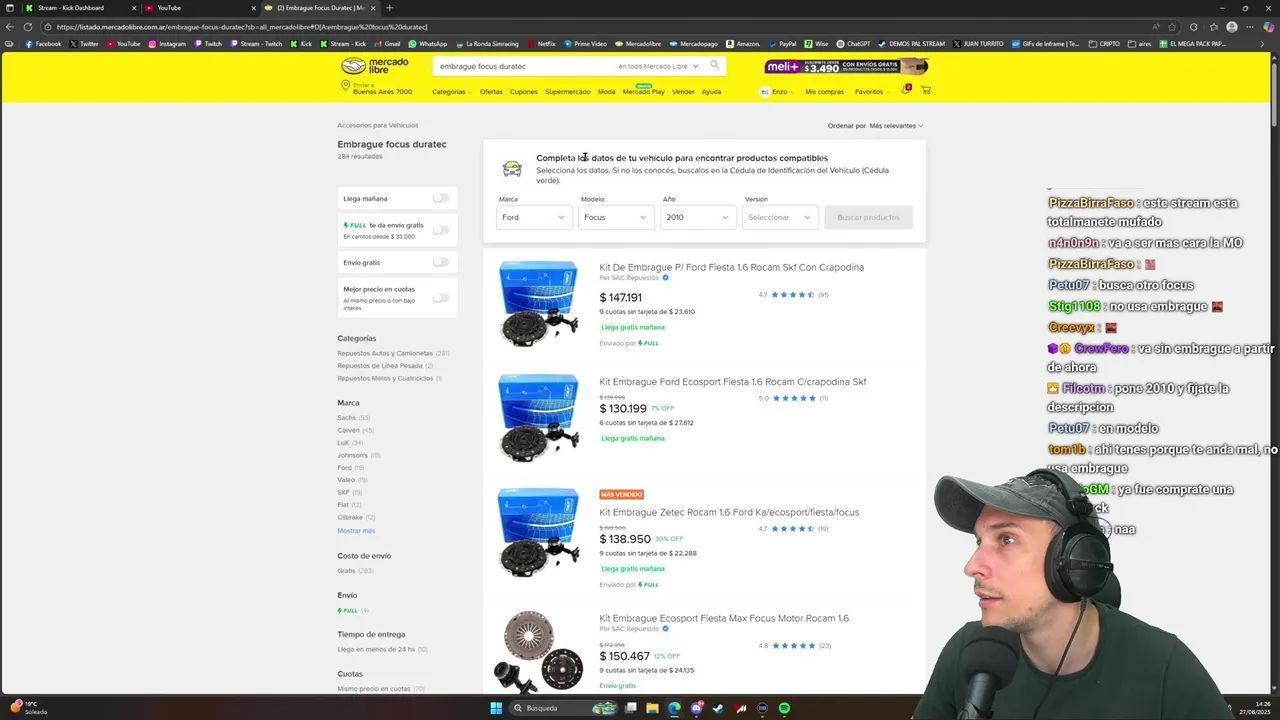Screen dimensions: 1280x720
Task: Click the Buscar productos button
Action: tap(868, 217)
